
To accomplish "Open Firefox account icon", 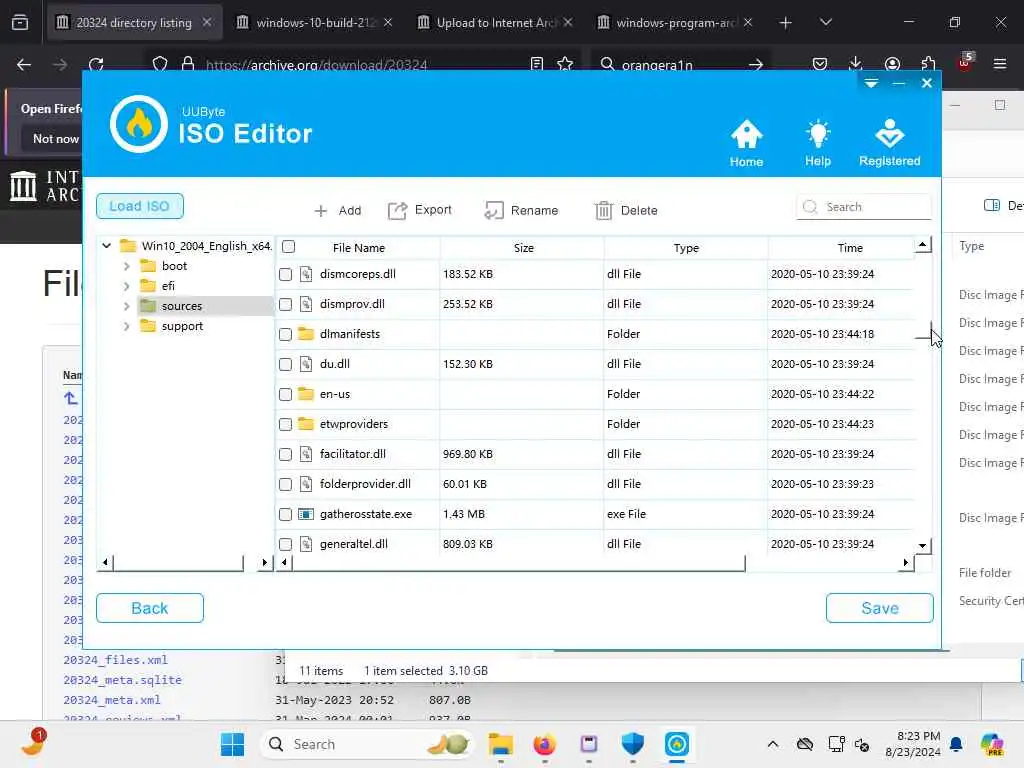I will click(892, 64).
